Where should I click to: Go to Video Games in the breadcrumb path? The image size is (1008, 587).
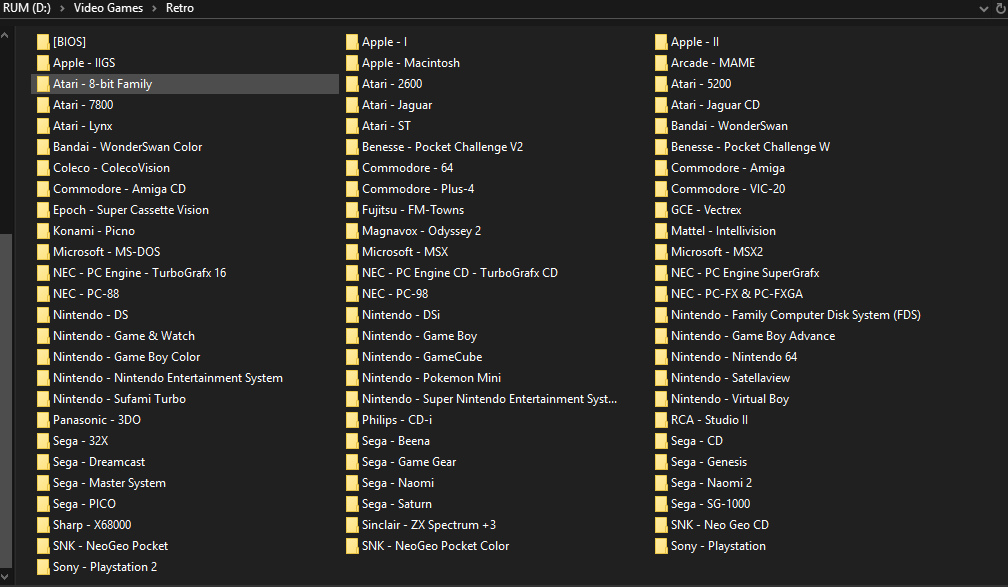pyautogui.click(x=107, y=9)
